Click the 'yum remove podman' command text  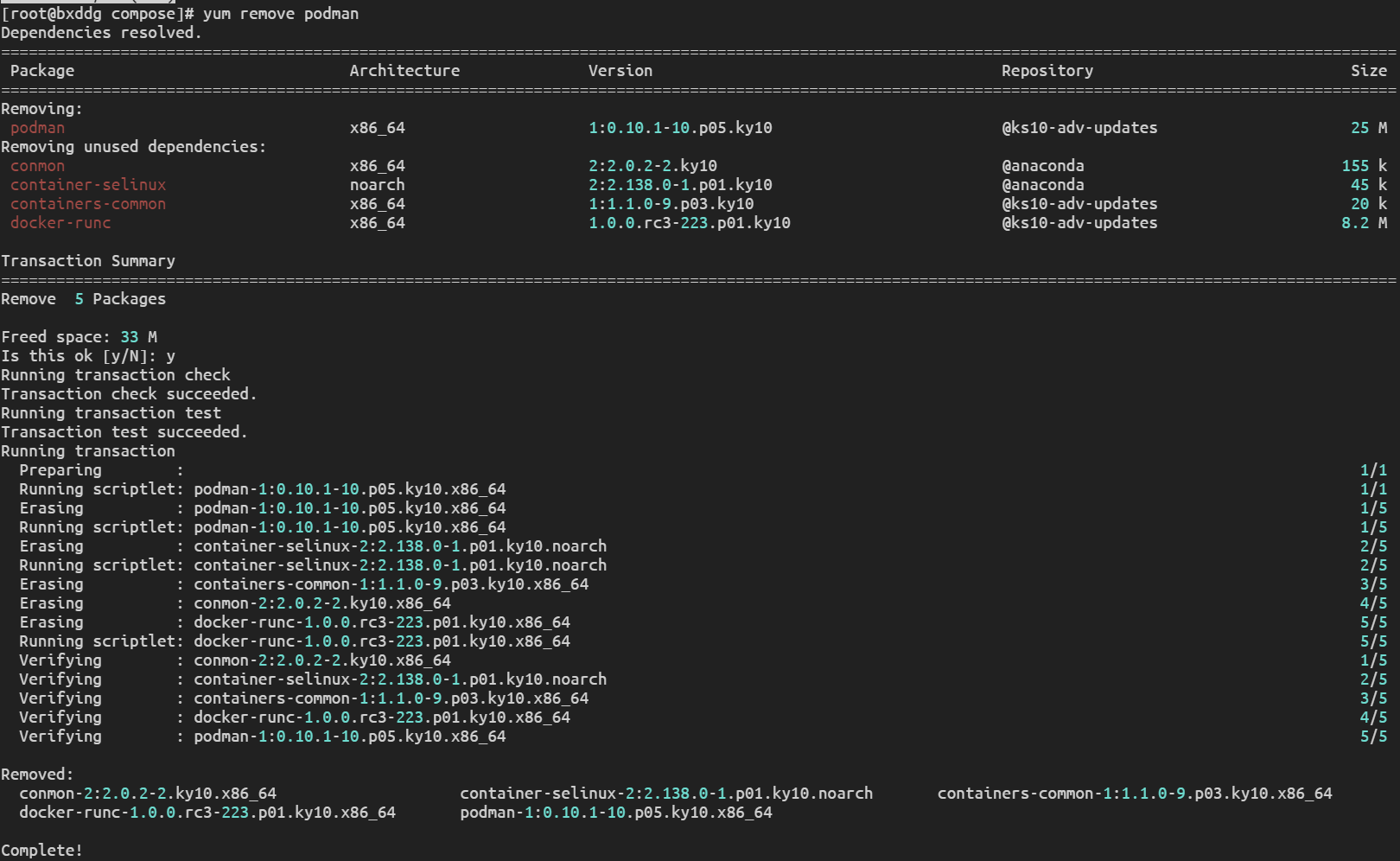[x=280, y=14]
